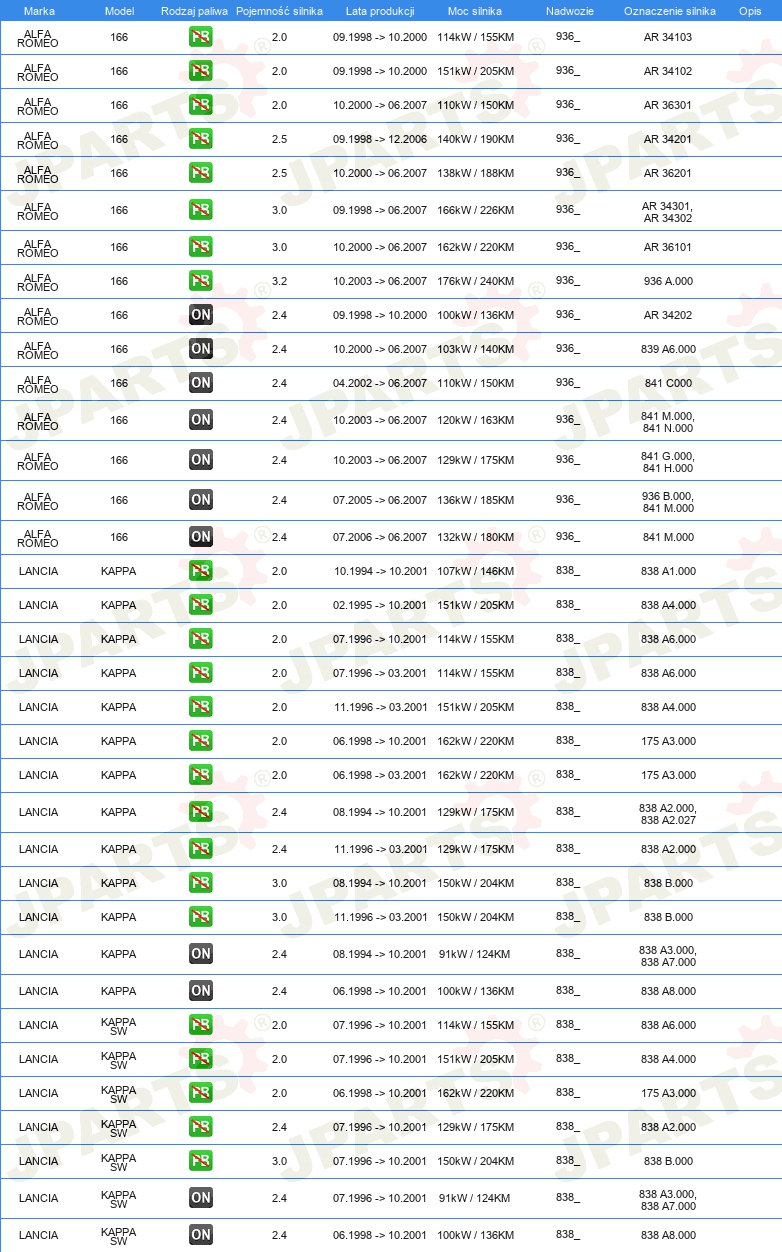Click ON icon in KAPPA 838 A8.000 row
This screenshot has height=1252, width=782.
200,992
